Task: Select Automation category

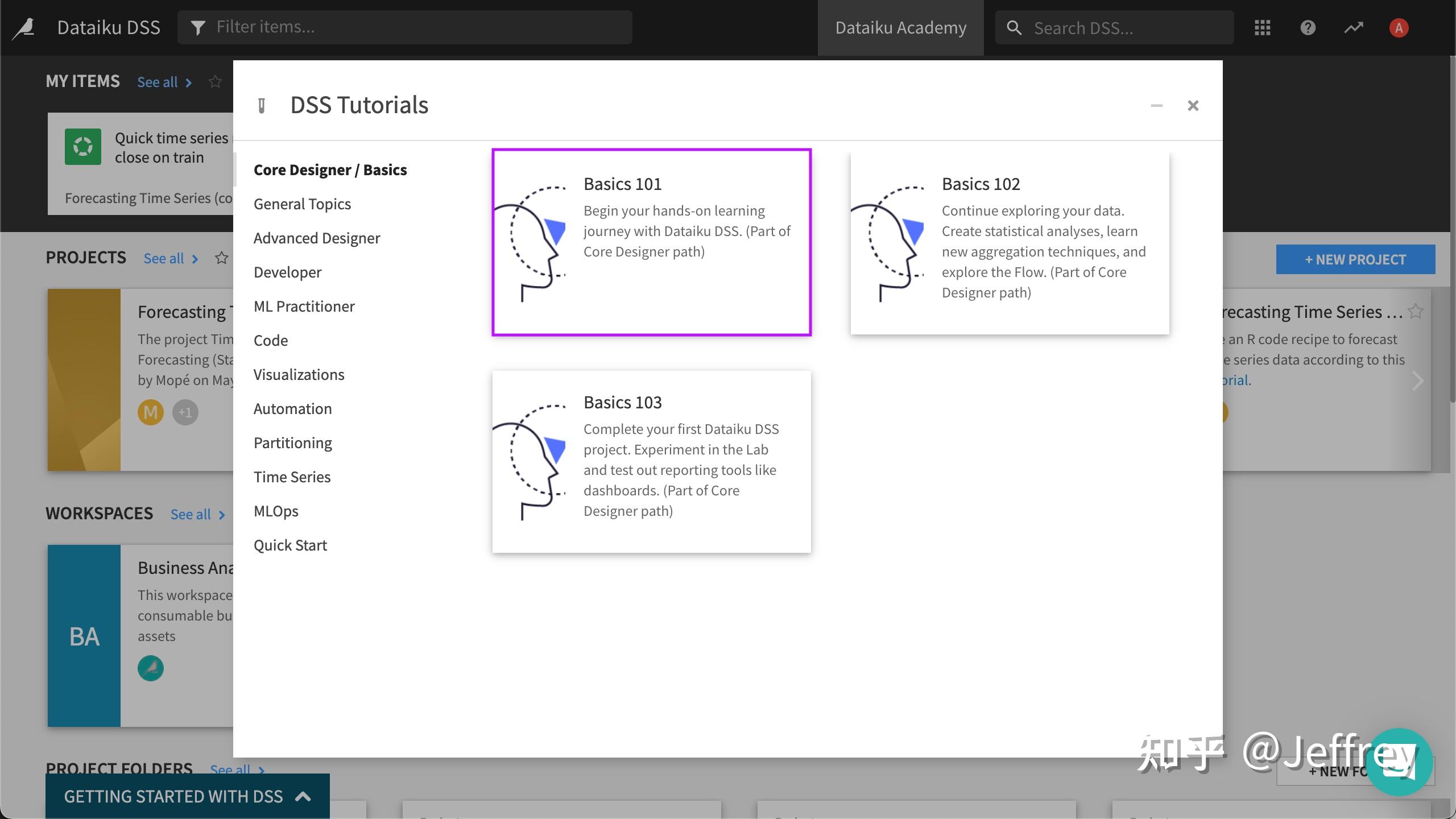Action: click(292, 409)
